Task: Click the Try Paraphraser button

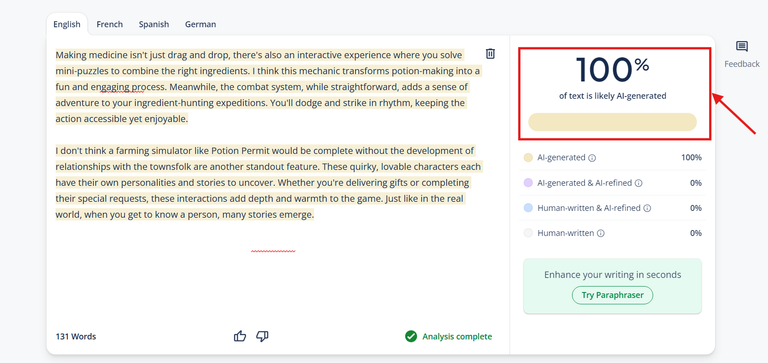Action: tap(612, 295)
